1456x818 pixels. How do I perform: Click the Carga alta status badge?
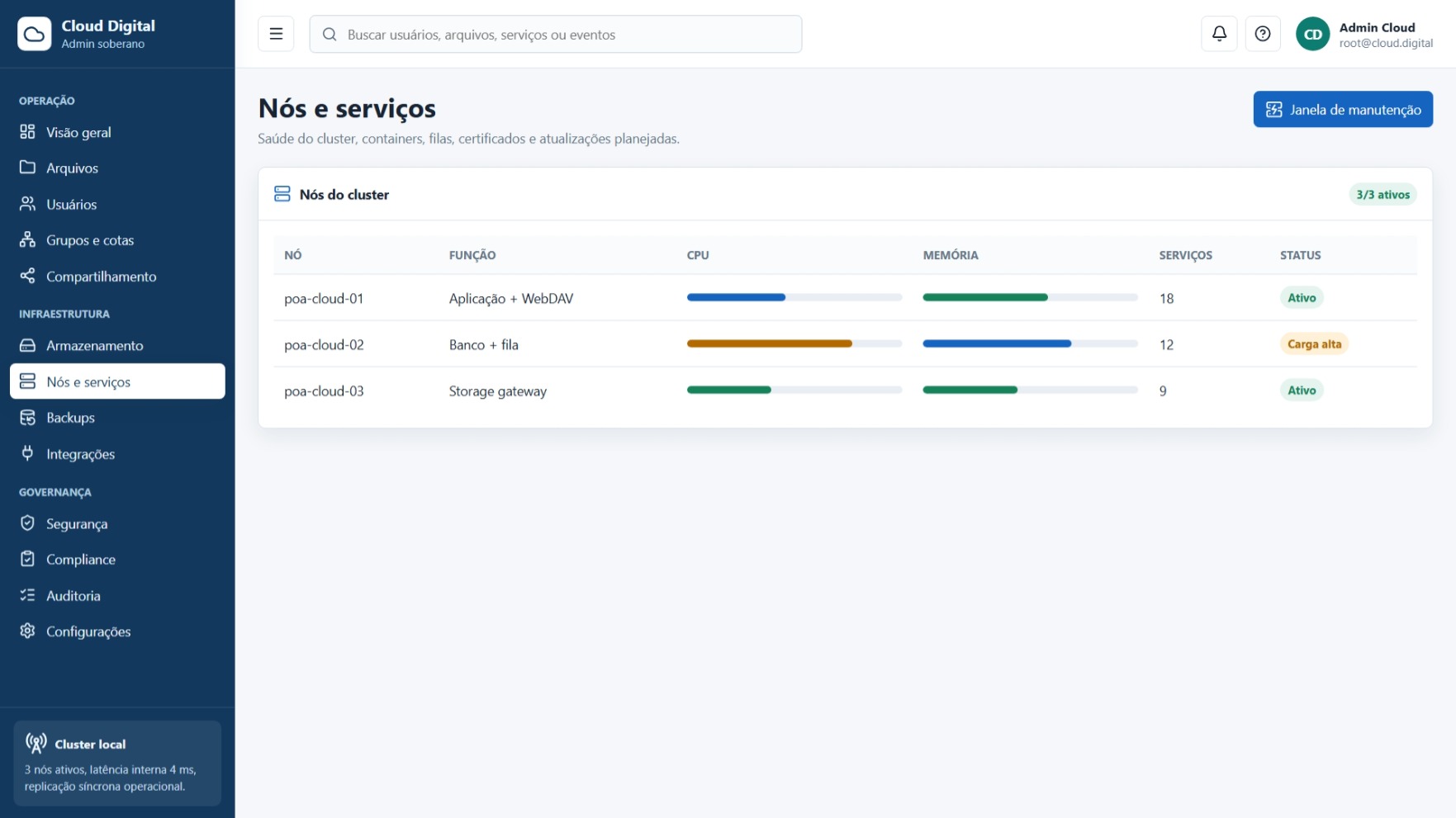point(1314,344)
